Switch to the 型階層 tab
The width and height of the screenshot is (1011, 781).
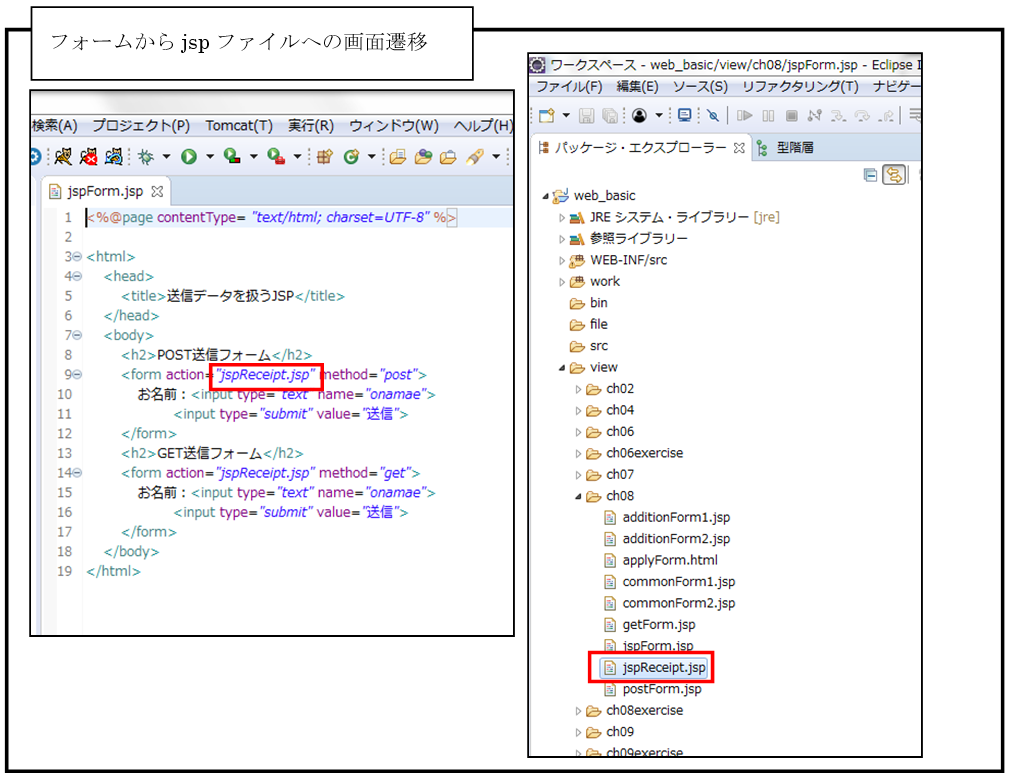point(794,148)
